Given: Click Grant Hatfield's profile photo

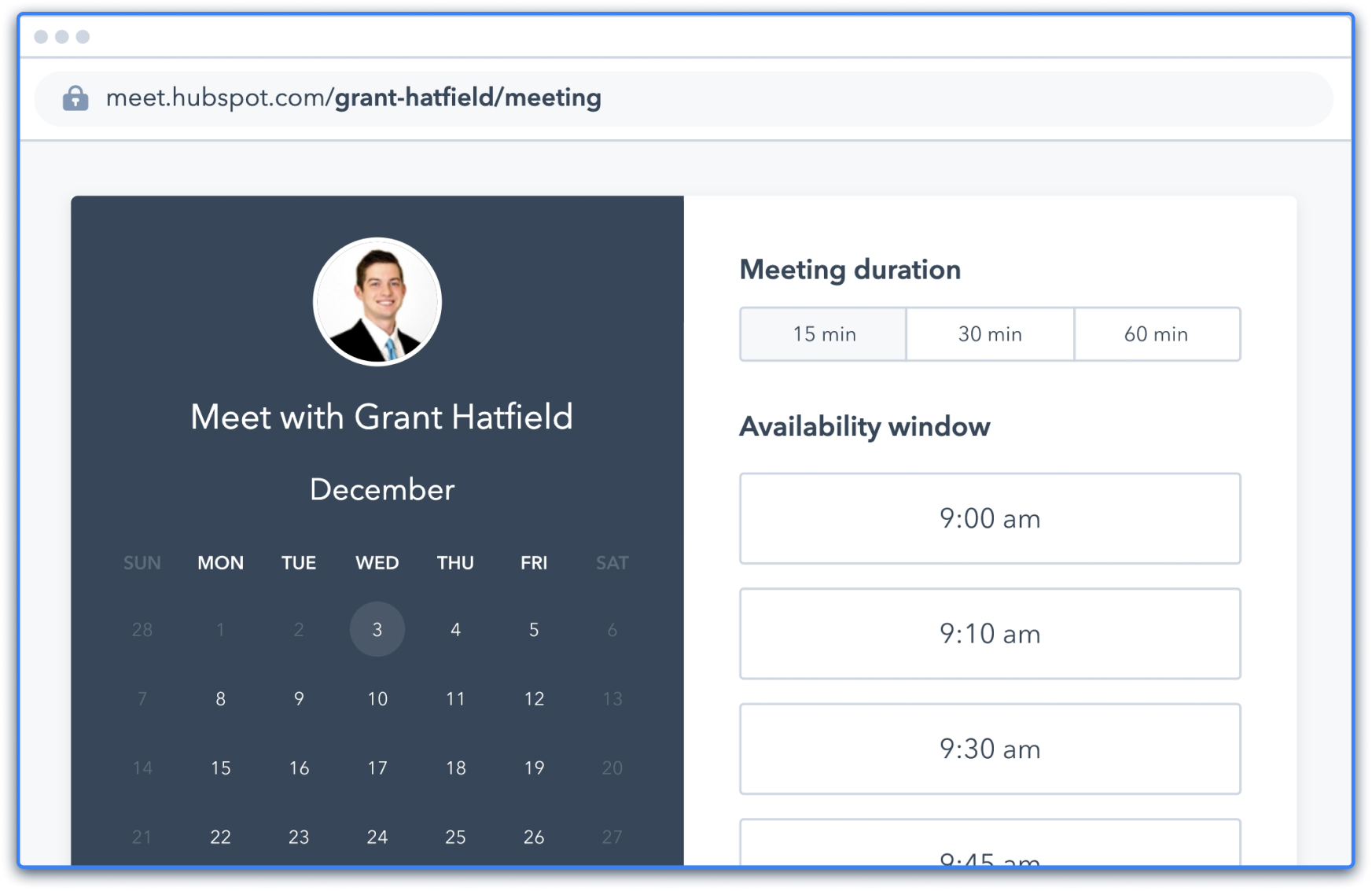Looking at the screenshot, I should point(377,302).
